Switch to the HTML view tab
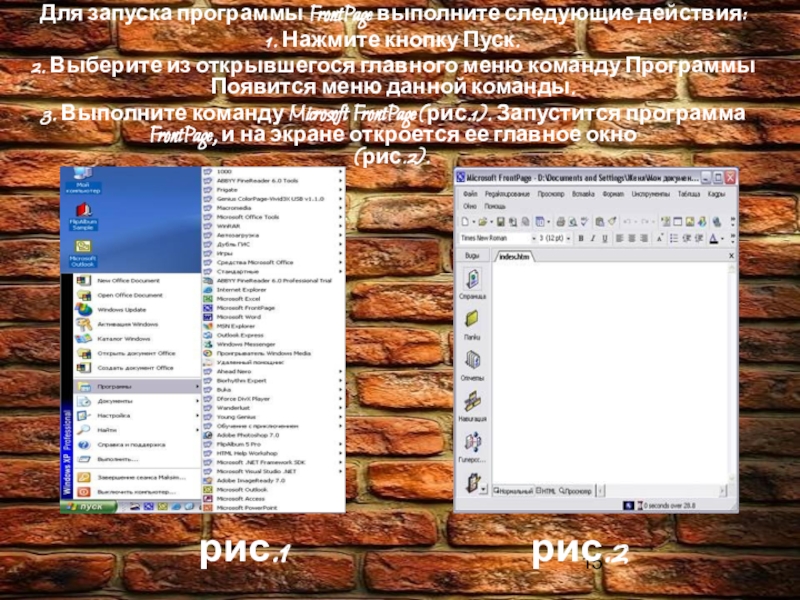 [x=545, y=491]
